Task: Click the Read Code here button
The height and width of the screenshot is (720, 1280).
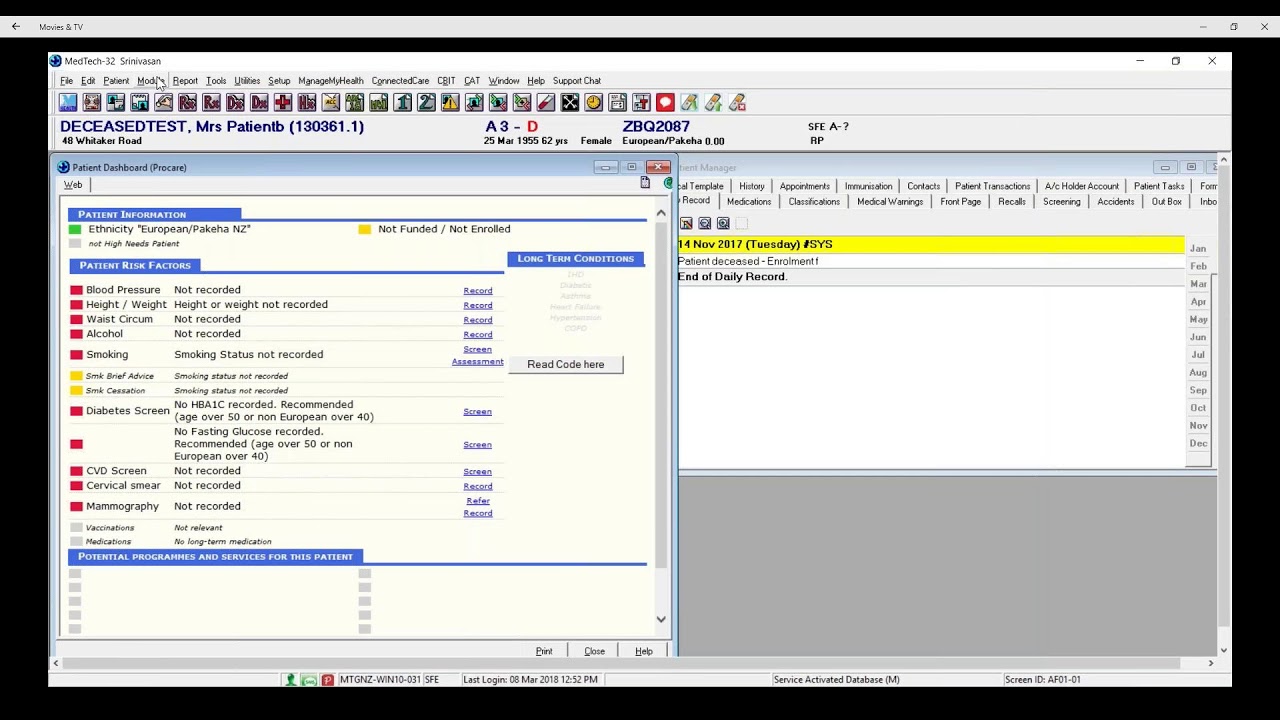Action: (566, 365)
